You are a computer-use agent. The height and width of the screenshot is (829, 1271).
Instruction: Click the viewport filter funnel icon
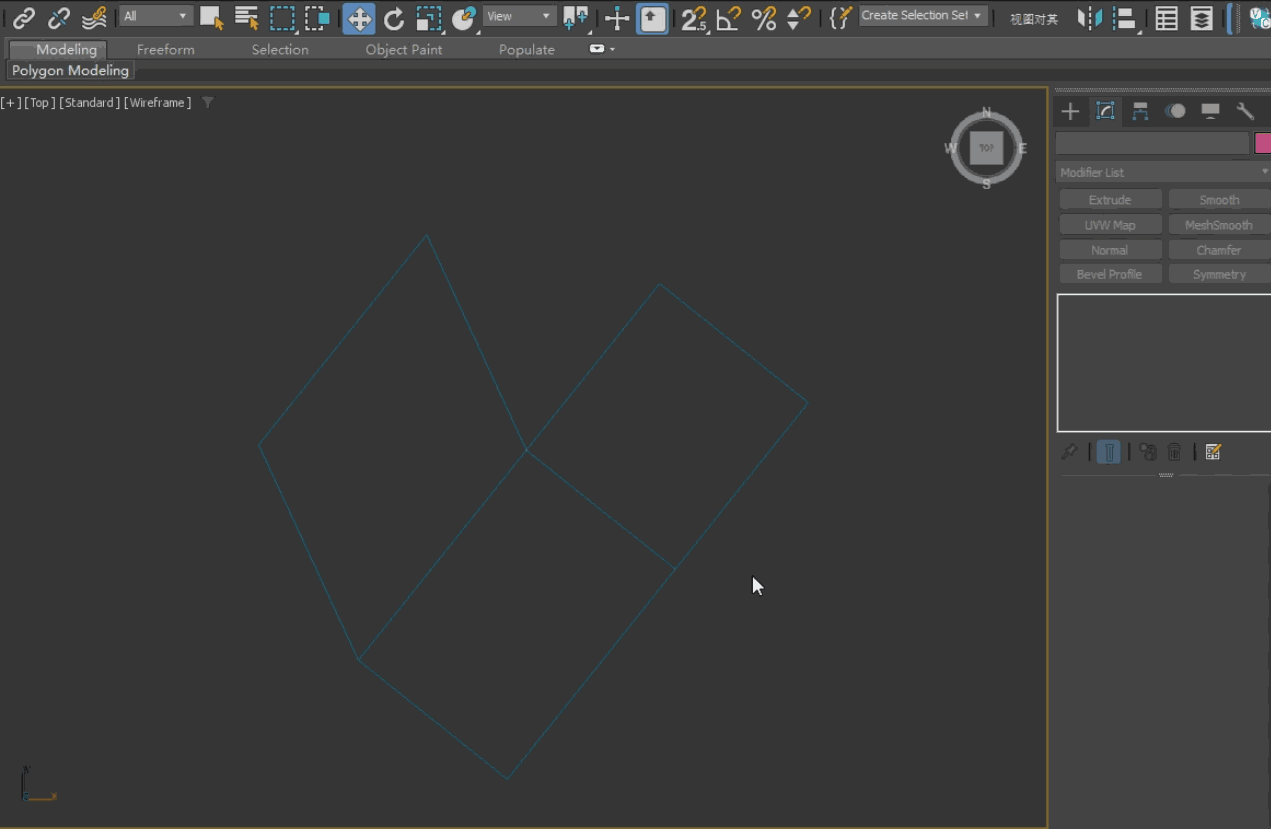[208, 102]
